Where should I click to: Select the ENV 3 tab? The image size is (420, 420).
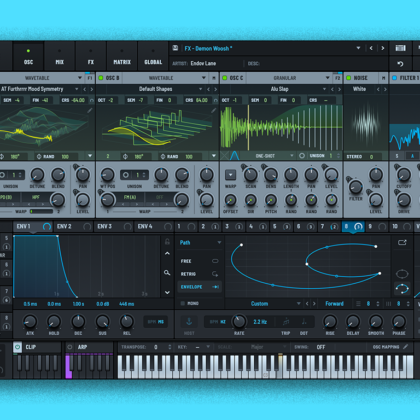(x=114, y=226)
